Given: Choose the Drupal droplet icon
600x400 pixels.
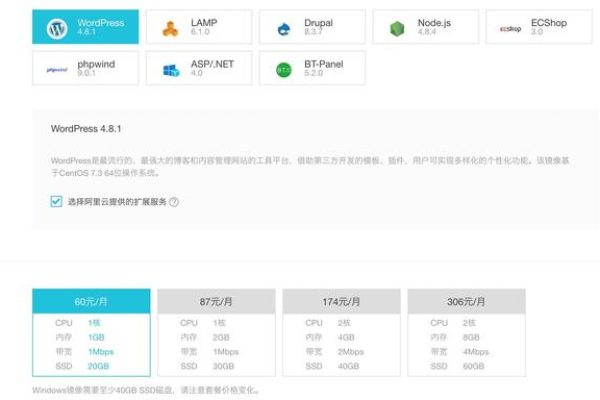Looking at the screenshot, I should [x=284, y=28].
